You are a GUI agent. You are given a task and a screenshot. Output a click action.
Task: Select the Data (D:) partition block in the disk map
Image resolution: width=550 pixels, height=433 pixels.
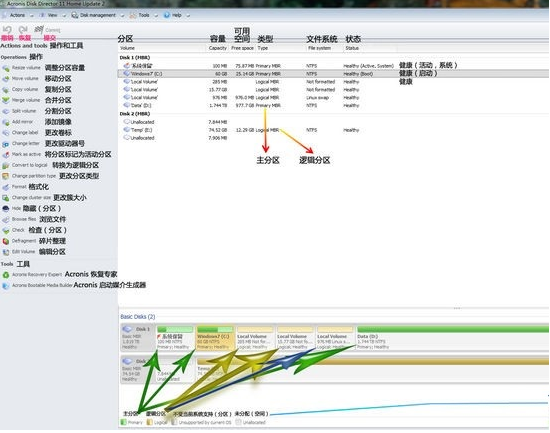pos(452,338)
